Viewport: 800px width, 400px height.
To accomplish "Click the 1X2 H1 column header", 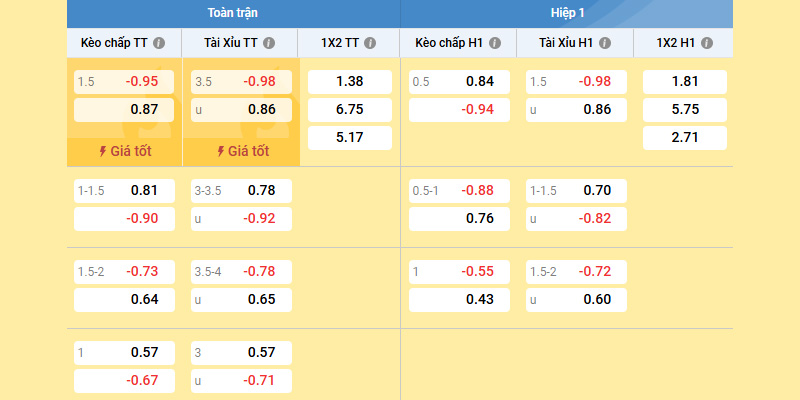I will coord(684,43).
